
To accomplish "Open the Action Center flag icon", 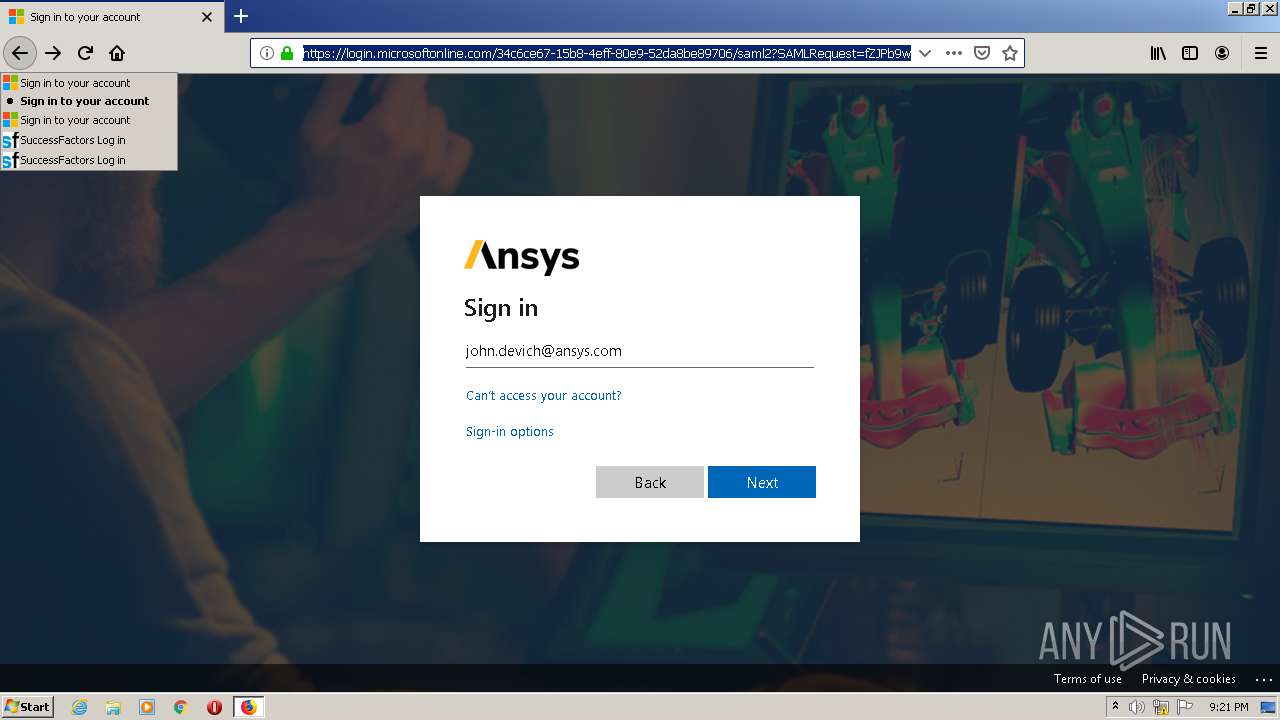I will pyautogui.click(x=1185, y=707).
